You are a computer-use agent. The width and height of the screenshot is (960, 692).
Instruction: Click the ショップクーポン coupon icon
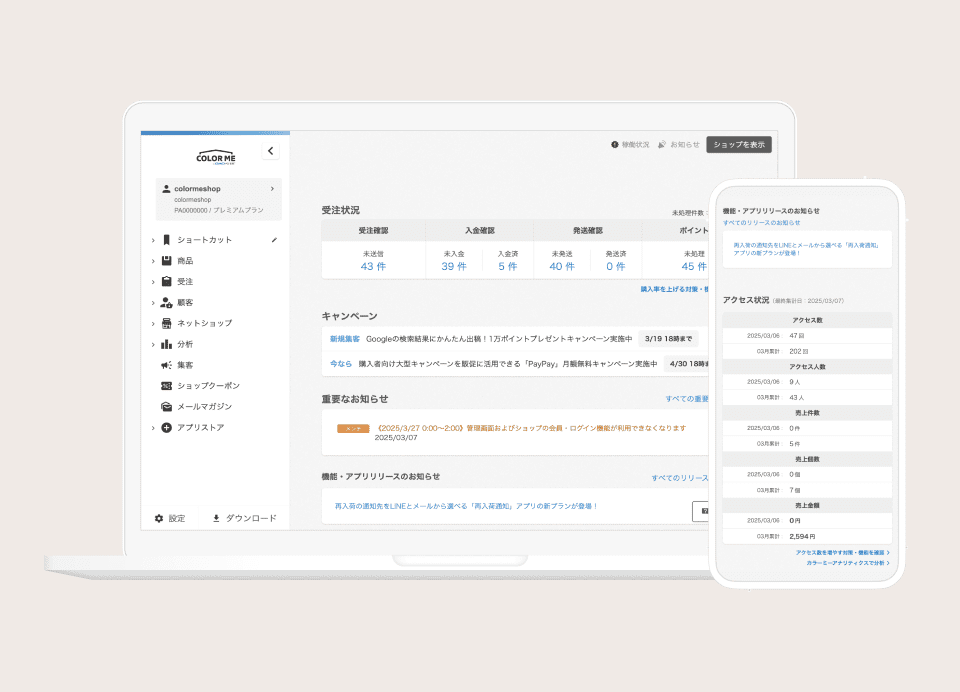tap(166, 386)
